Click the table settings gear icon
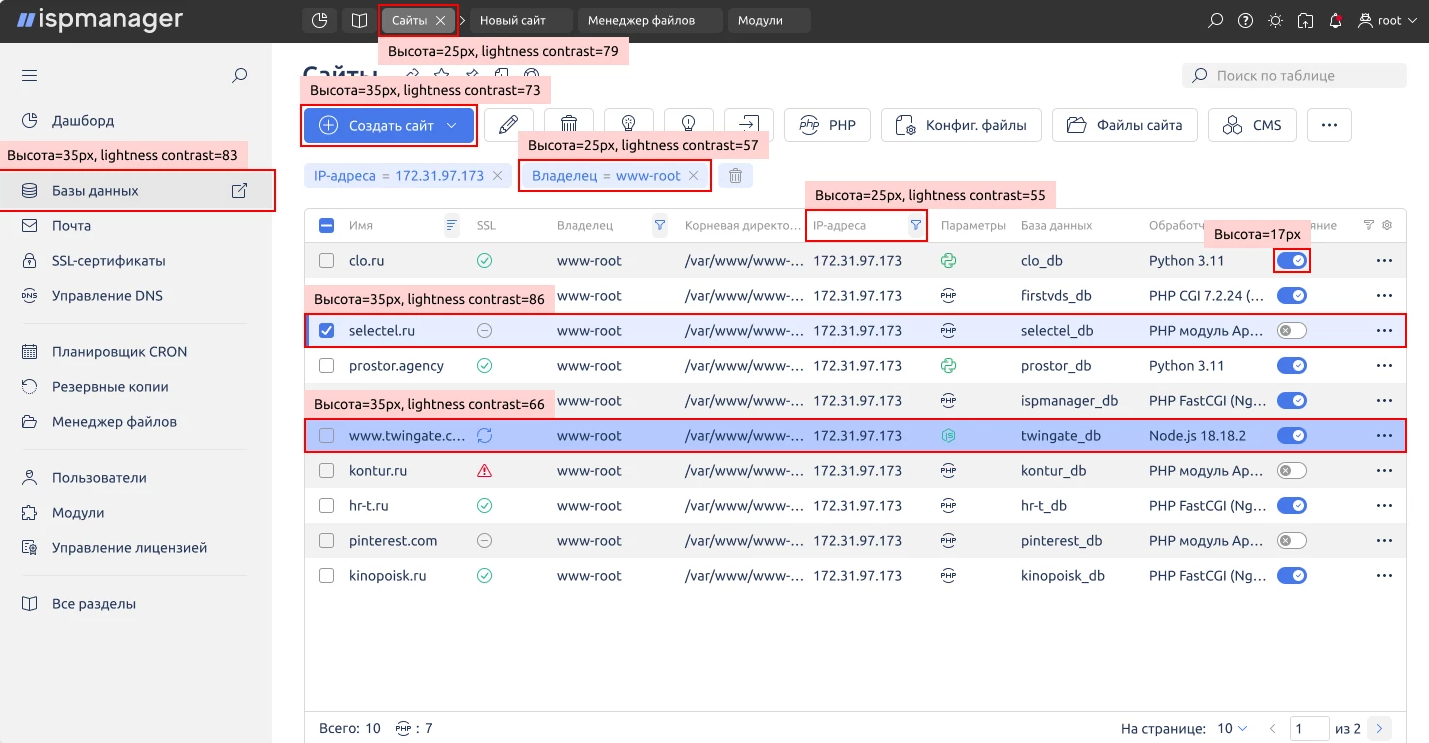This screenshot has width=1429, height=743. point(1387,226)
